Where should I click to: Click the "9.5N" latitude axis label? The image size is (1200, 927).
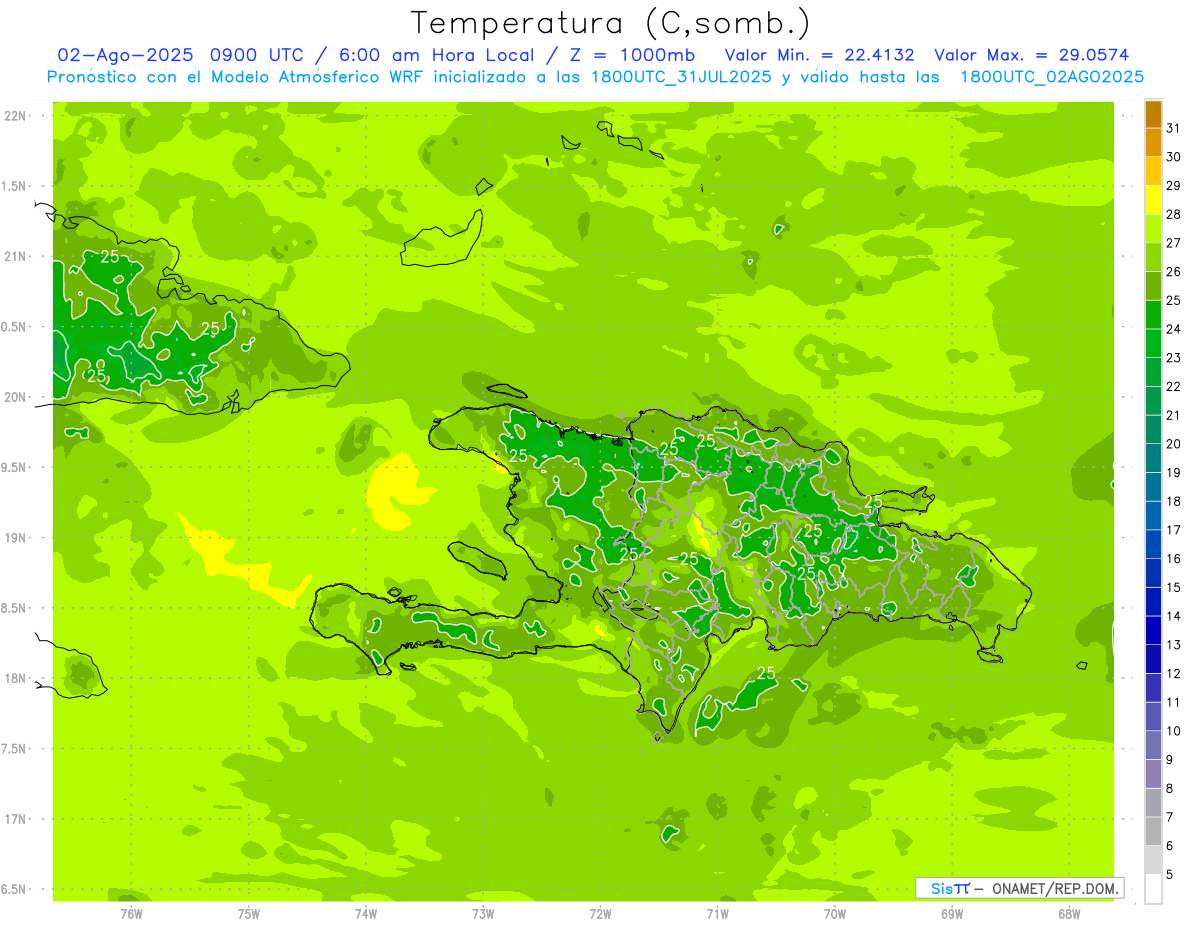point(14,467)
